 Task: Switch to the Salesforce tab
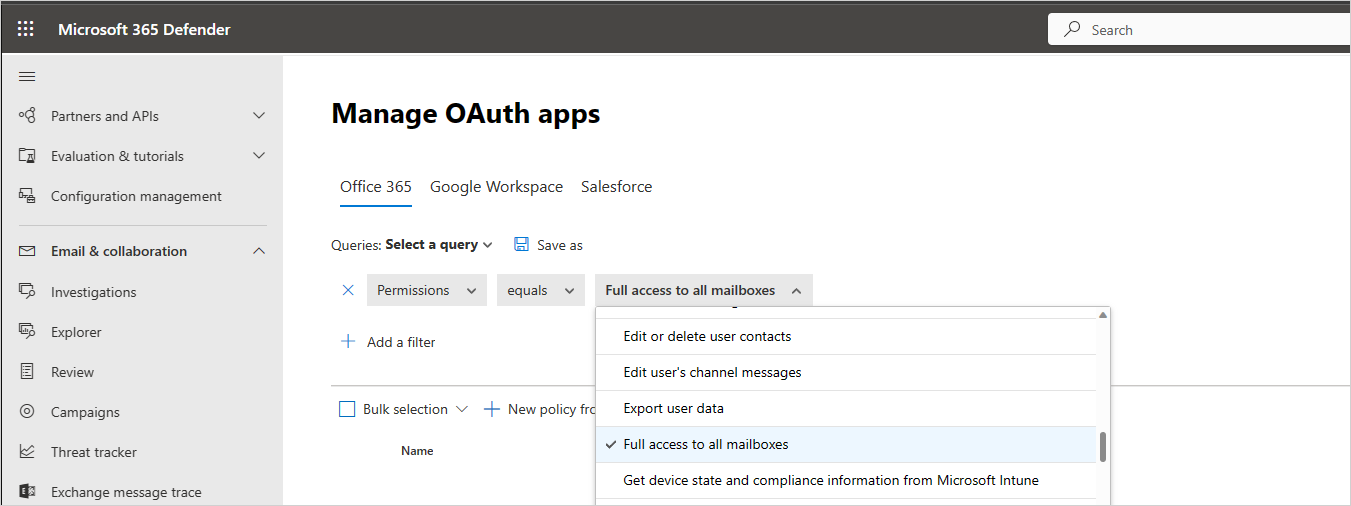coord(616,187)
